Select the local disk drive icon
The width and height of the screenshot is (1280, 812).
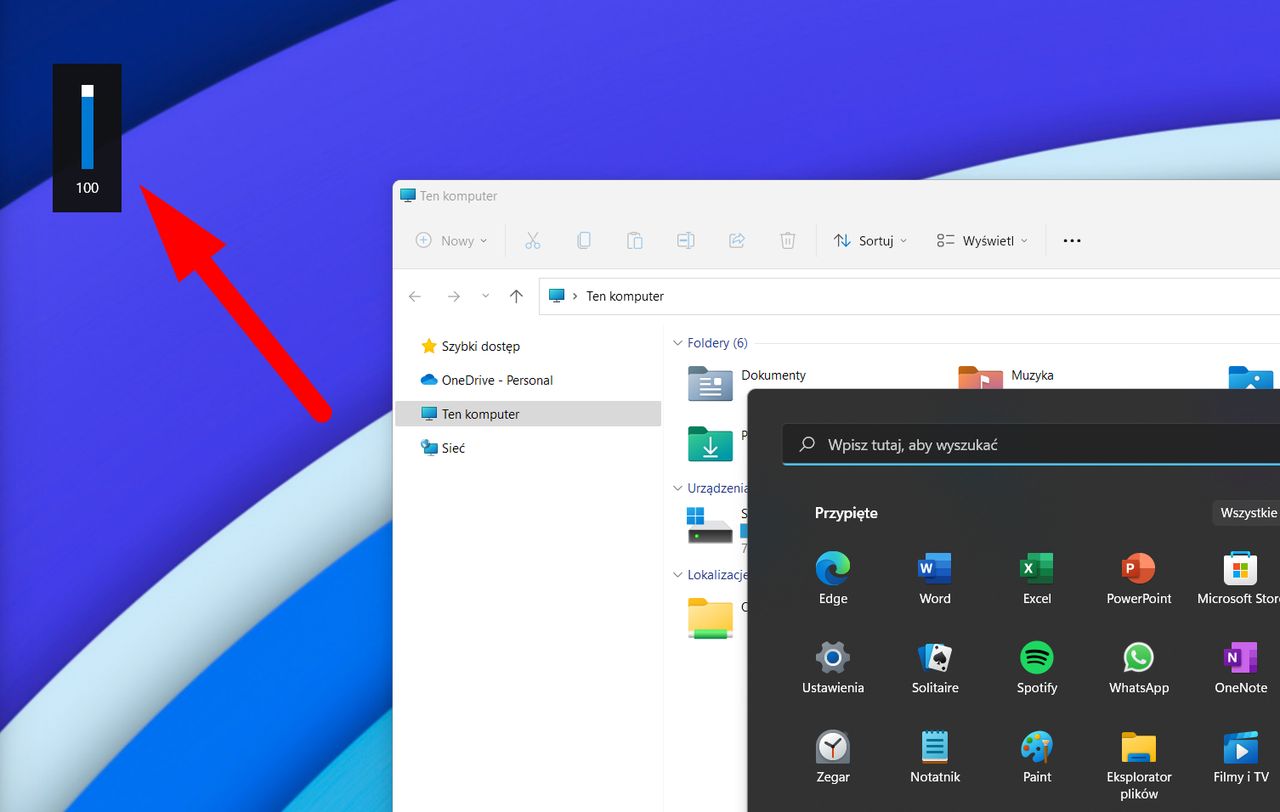coord(710,526)
